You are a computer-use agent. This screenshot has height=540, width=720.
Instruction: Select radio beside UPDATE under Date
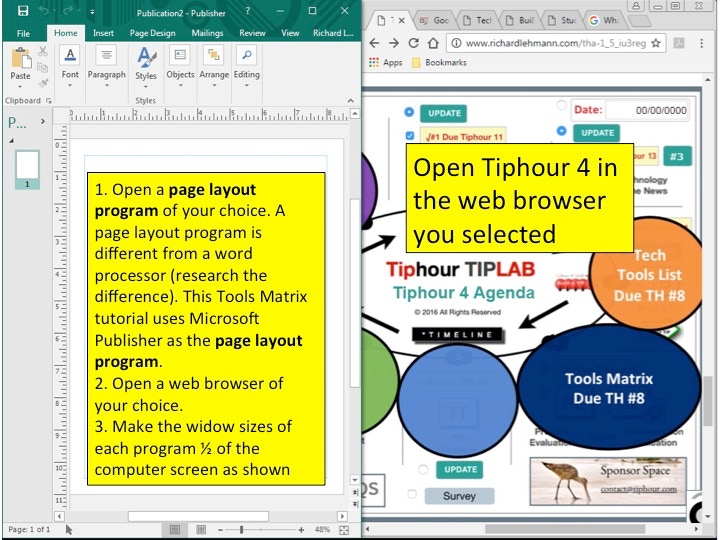tap(561, 131)
